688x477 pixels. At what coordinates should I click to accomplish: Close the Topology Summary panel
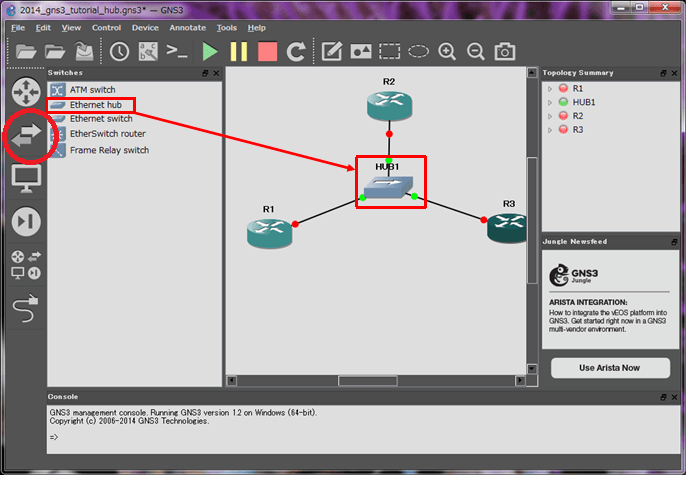click(x=674, y=73)
